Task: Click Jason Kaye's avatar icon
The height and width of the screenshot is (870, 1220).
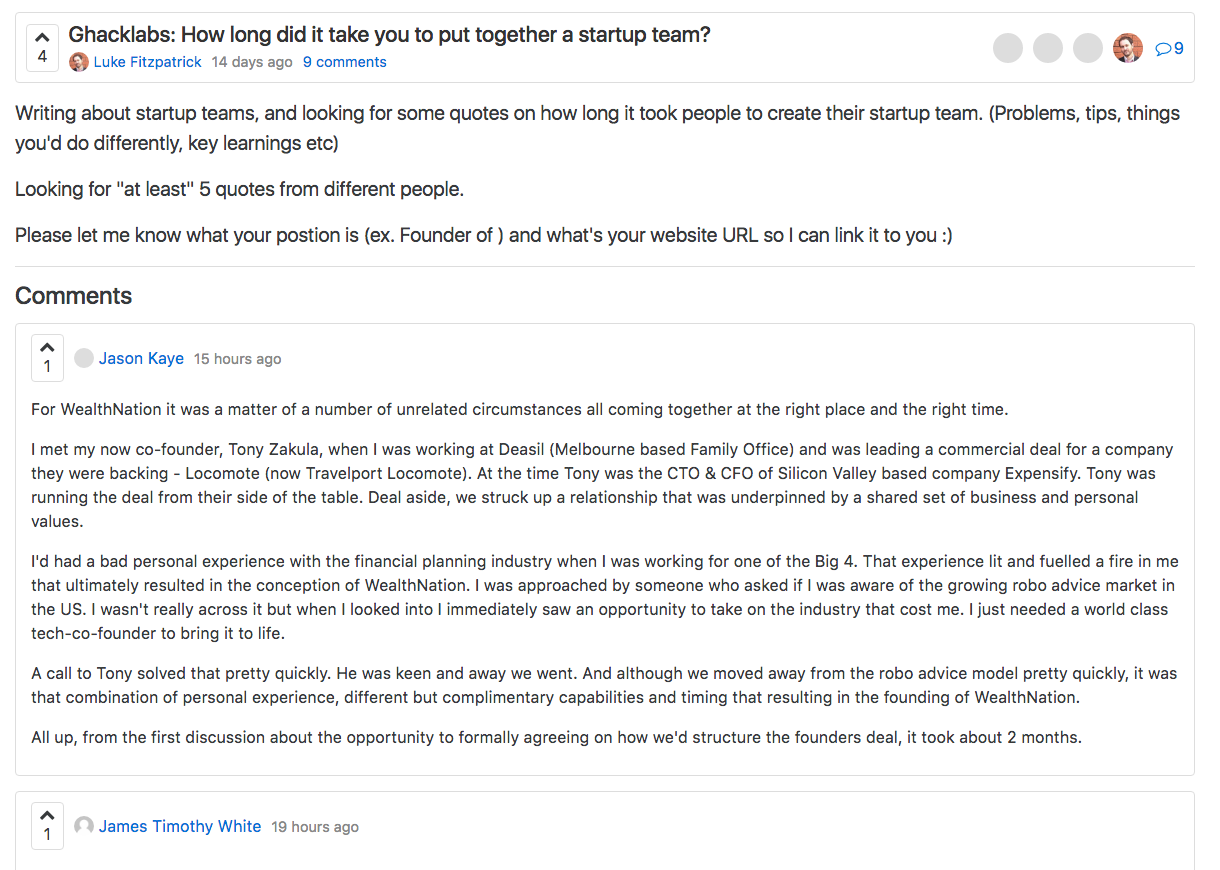Action: pyautogui.click(x=84, y=358)
